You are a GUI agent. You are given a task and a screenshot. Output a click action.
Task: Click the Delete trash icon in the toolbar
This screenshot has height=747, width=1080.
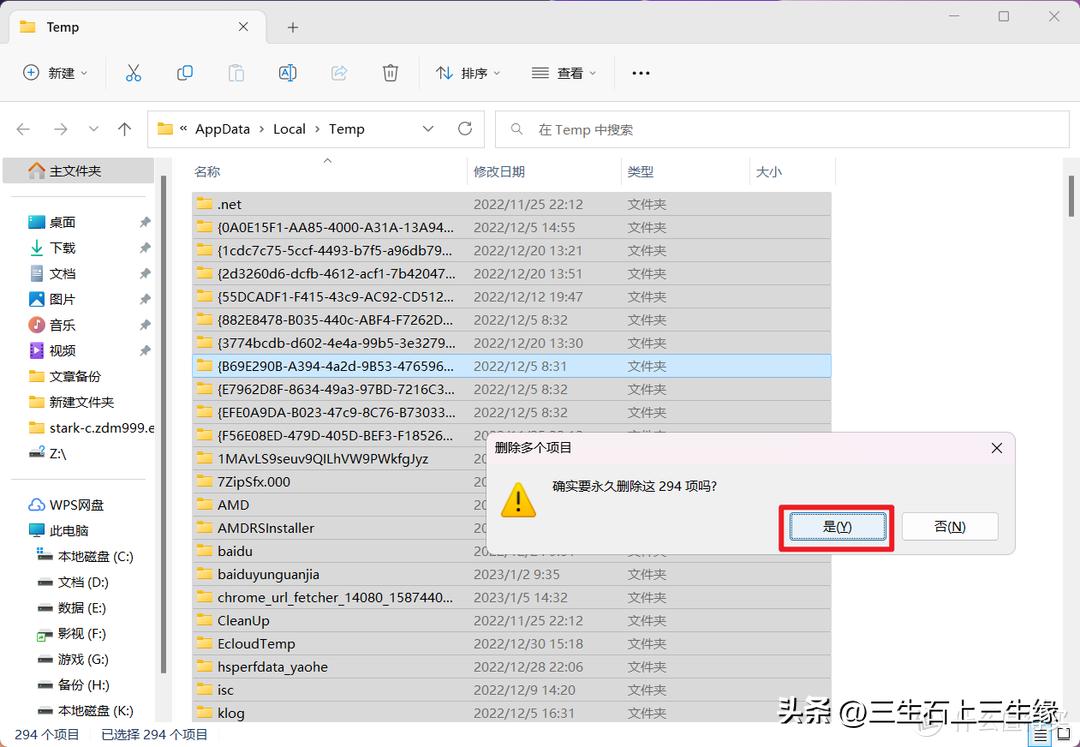click(x=390, y=72)
